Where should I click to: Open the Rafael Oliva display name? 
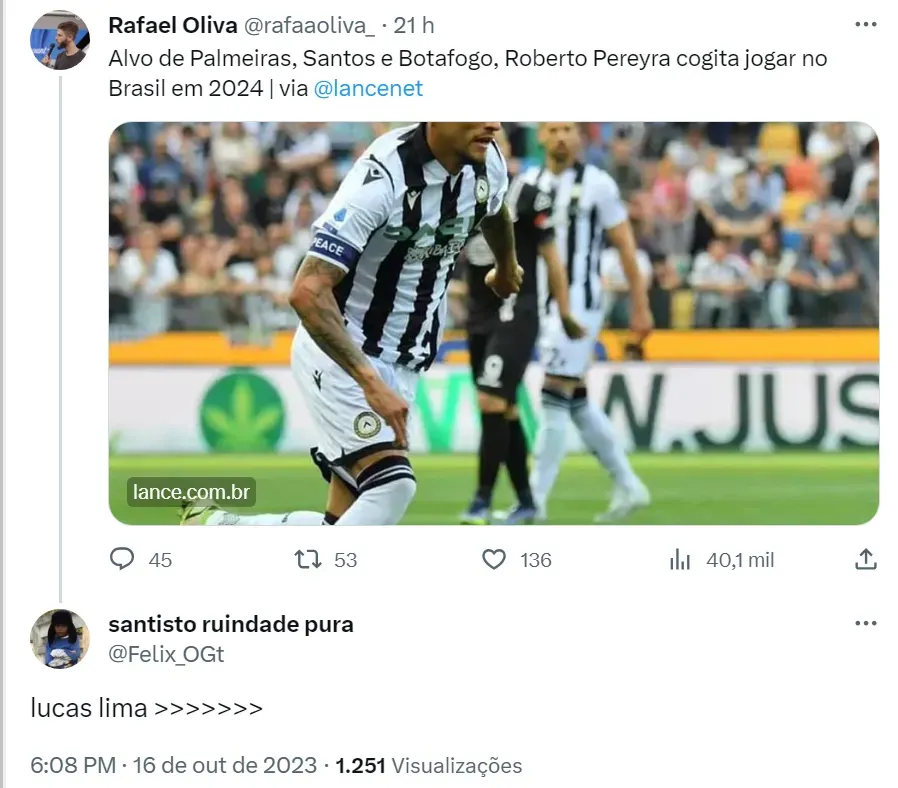coord(172,25)
